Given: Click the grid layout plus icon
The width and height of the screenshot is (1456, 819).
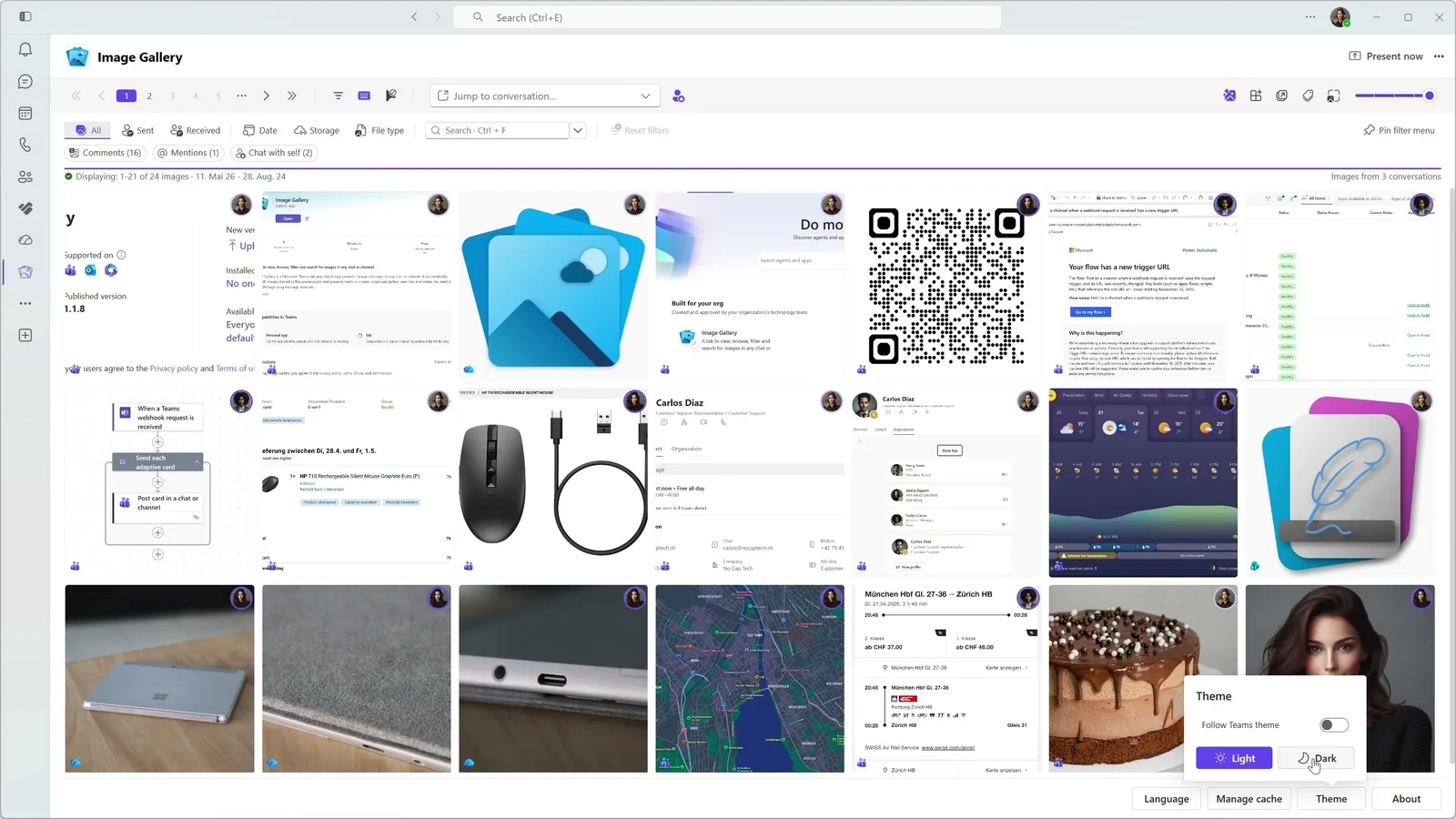Looking at the screenshot, I should tap(1256, 96).
